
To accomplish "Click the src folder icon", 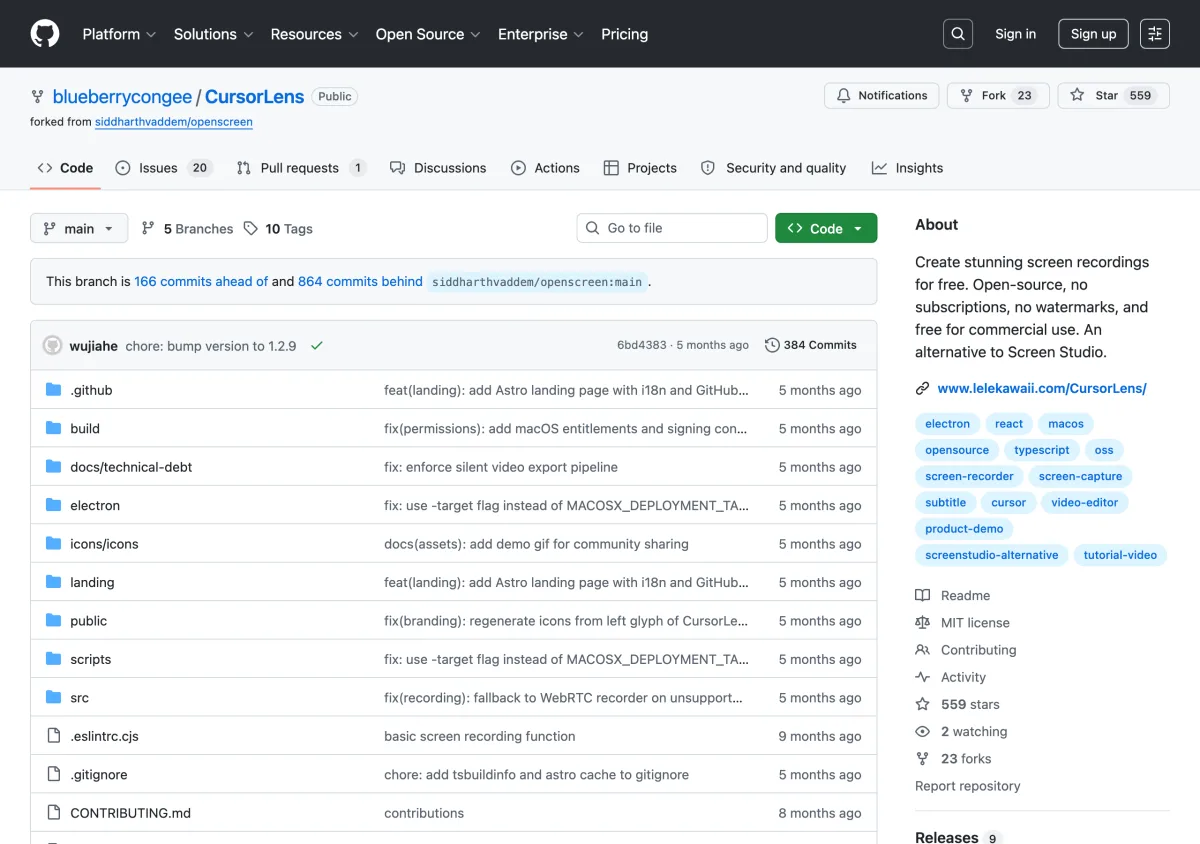I will point(54,698).
